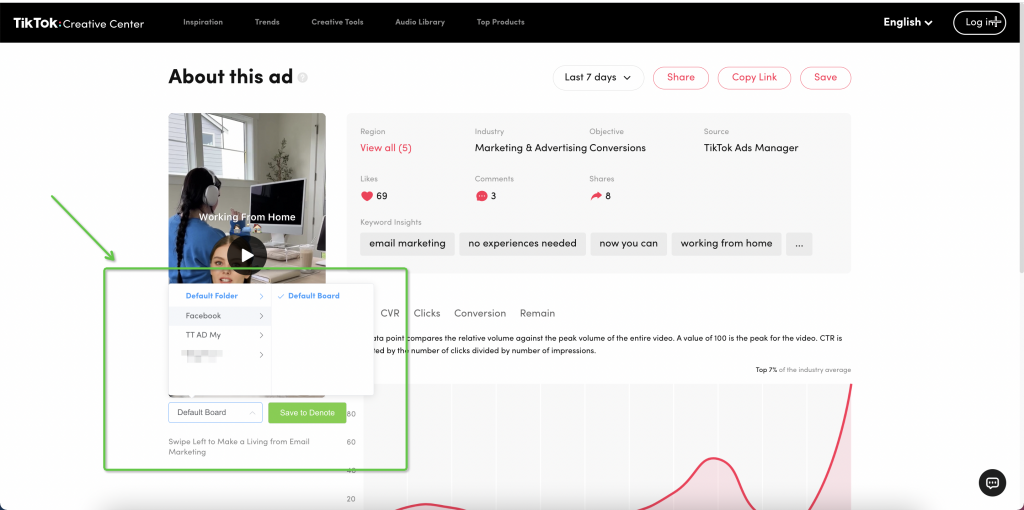Click the Copy Link button
This screenshot has width=1024, height=510.
click(754, 77)
